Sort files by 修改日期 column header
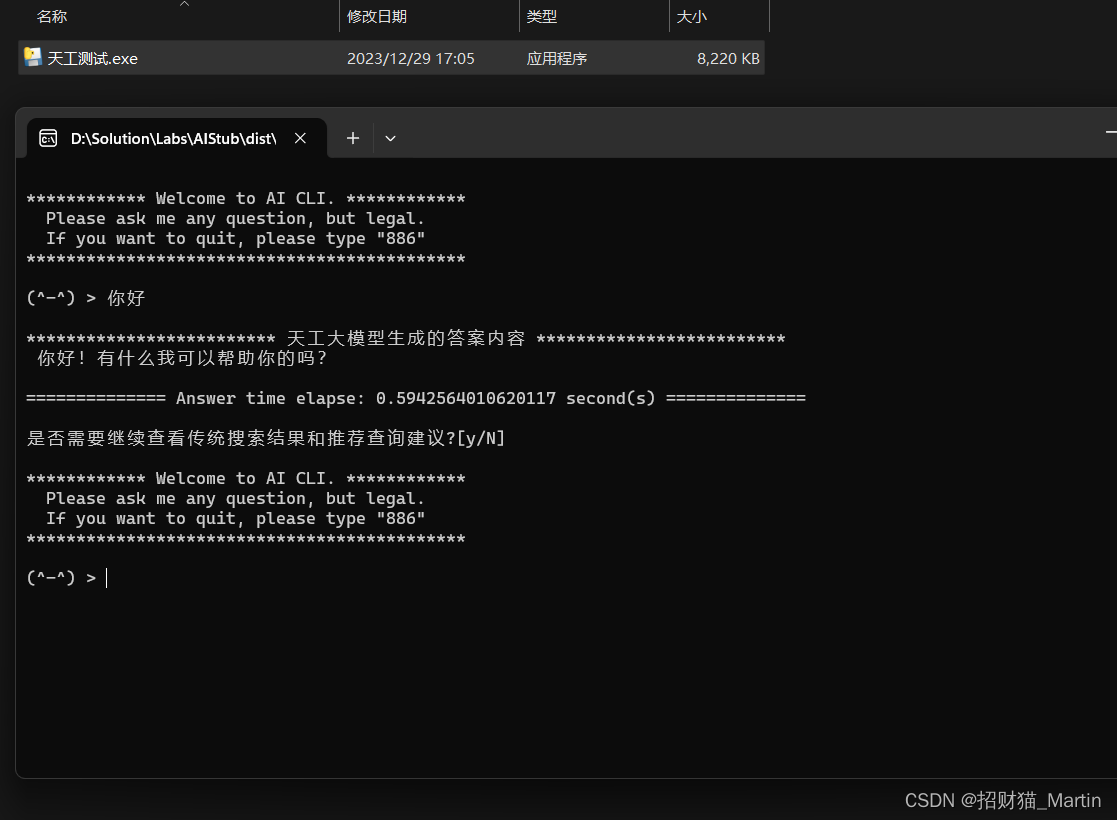Image resolution: width=1117 pixels, height=820 pixels. 377,16
